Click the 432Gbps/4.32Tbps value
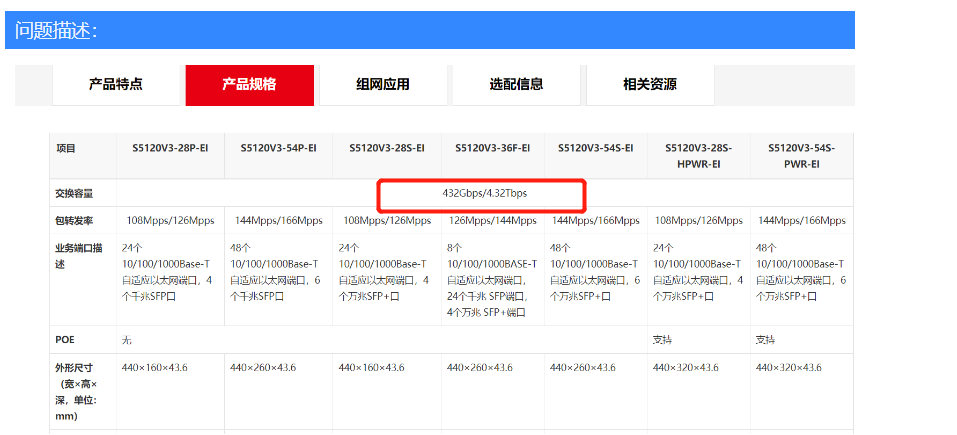The height and width of the screenshot is (435, 957). point(485,193)
